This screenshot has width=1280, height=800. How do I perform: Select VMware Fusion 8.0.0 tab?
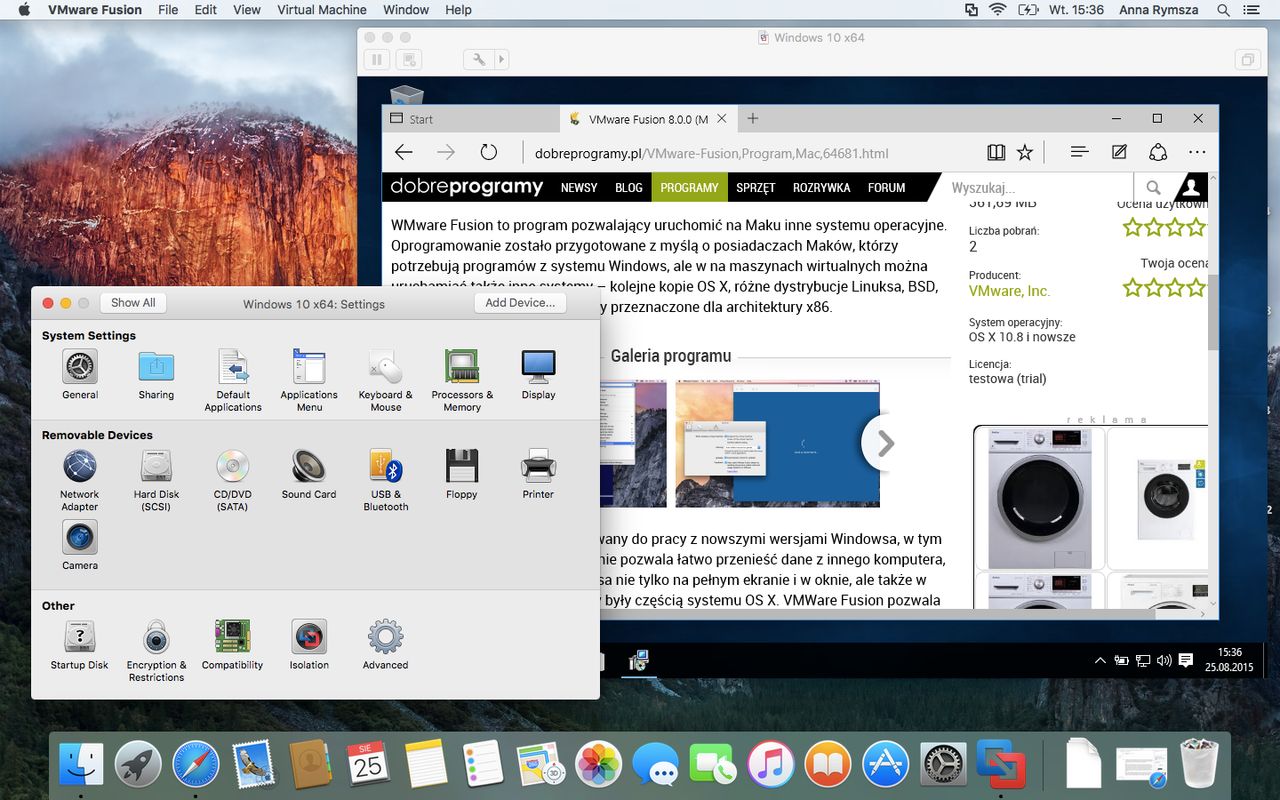click(648, 119)
